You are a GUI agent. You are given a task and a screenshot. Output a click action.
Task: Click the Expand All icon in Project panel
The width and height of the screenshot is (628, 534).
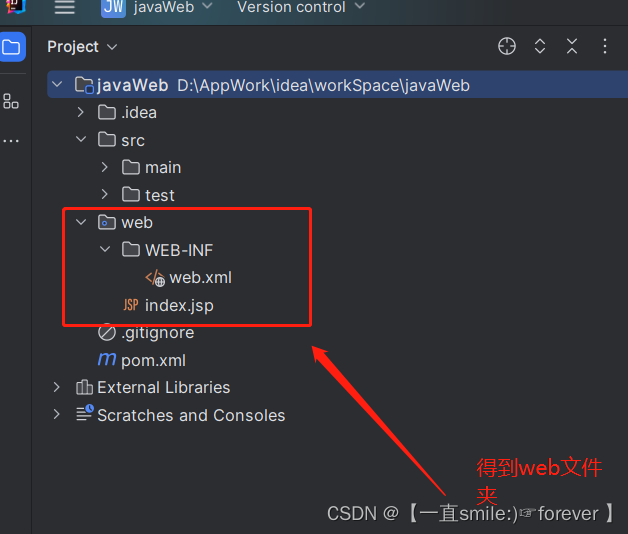pyautogui.click(x=540, y=46)
